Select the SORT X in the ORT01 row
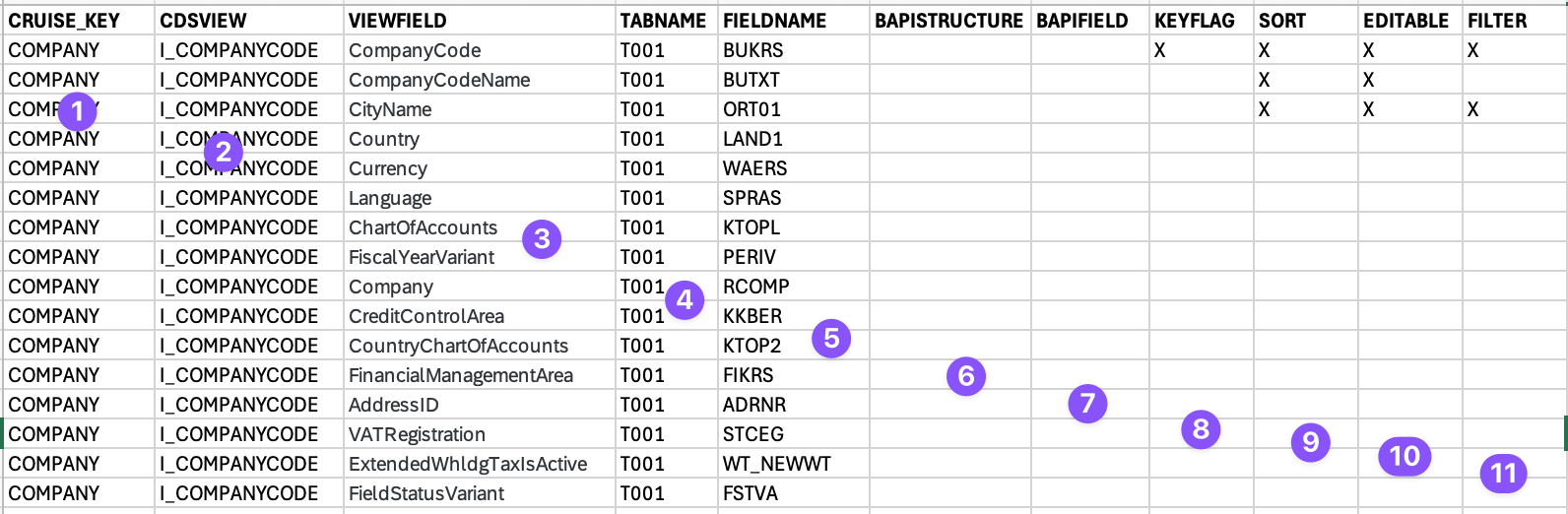The image size is (1568, 514). pos(1264,109)
